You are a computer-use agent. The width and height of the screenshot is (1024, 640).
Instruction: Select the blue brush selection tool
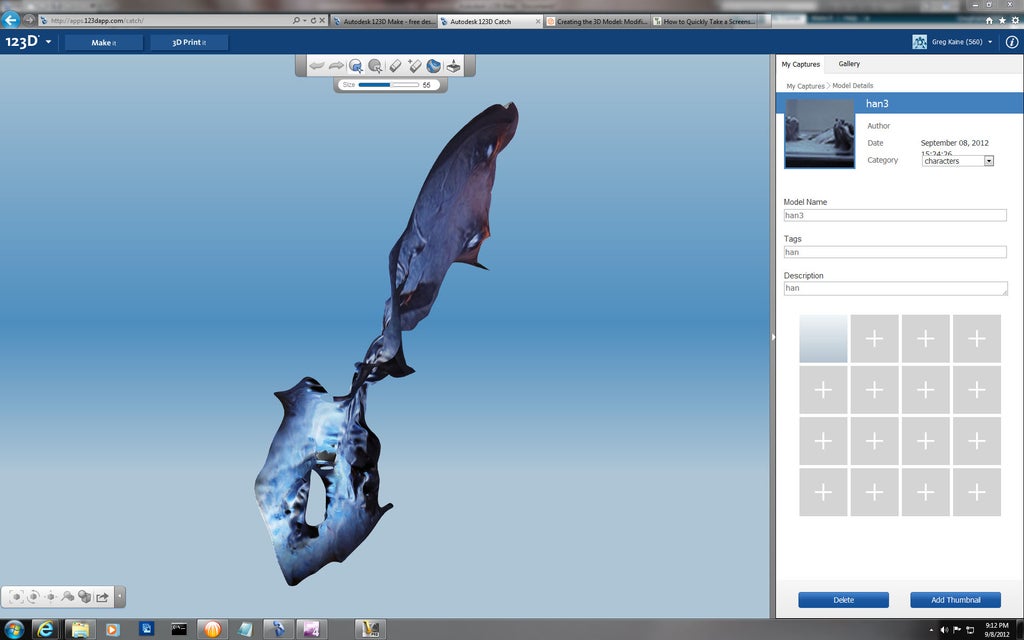356,65
